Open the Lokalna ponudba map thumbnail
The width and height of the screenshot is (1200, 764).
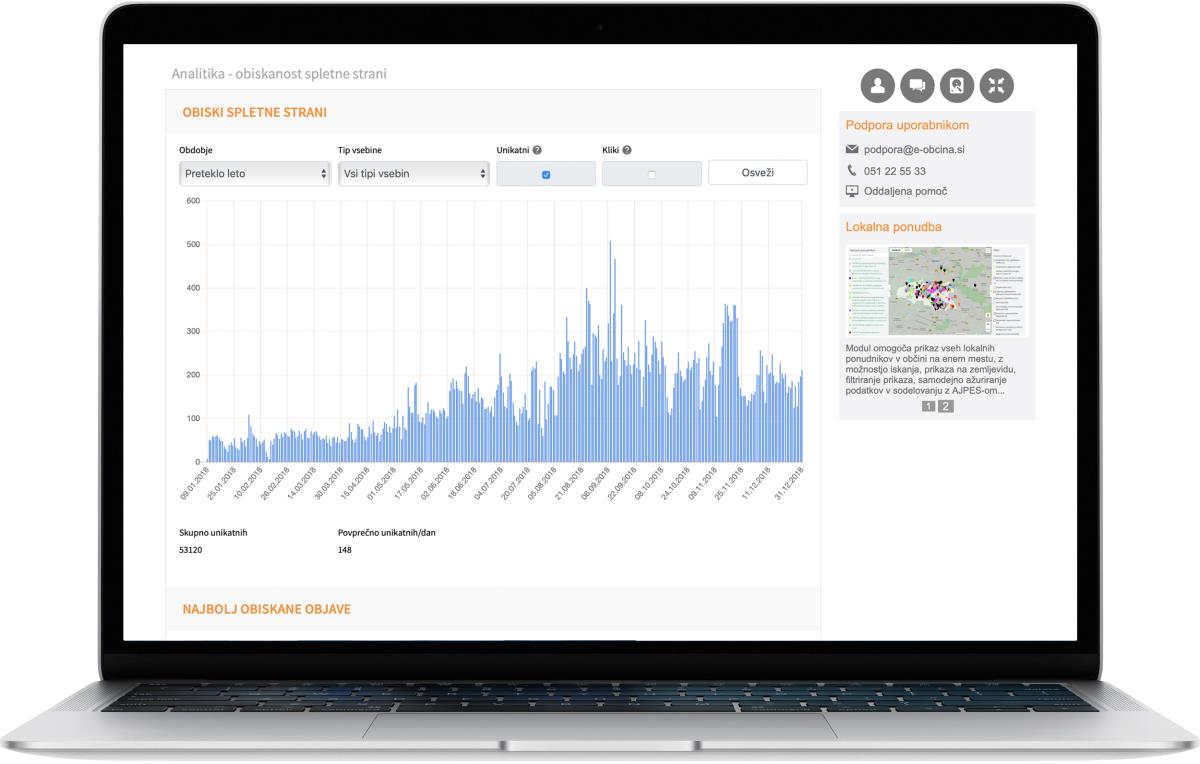(x=936, y=290)
